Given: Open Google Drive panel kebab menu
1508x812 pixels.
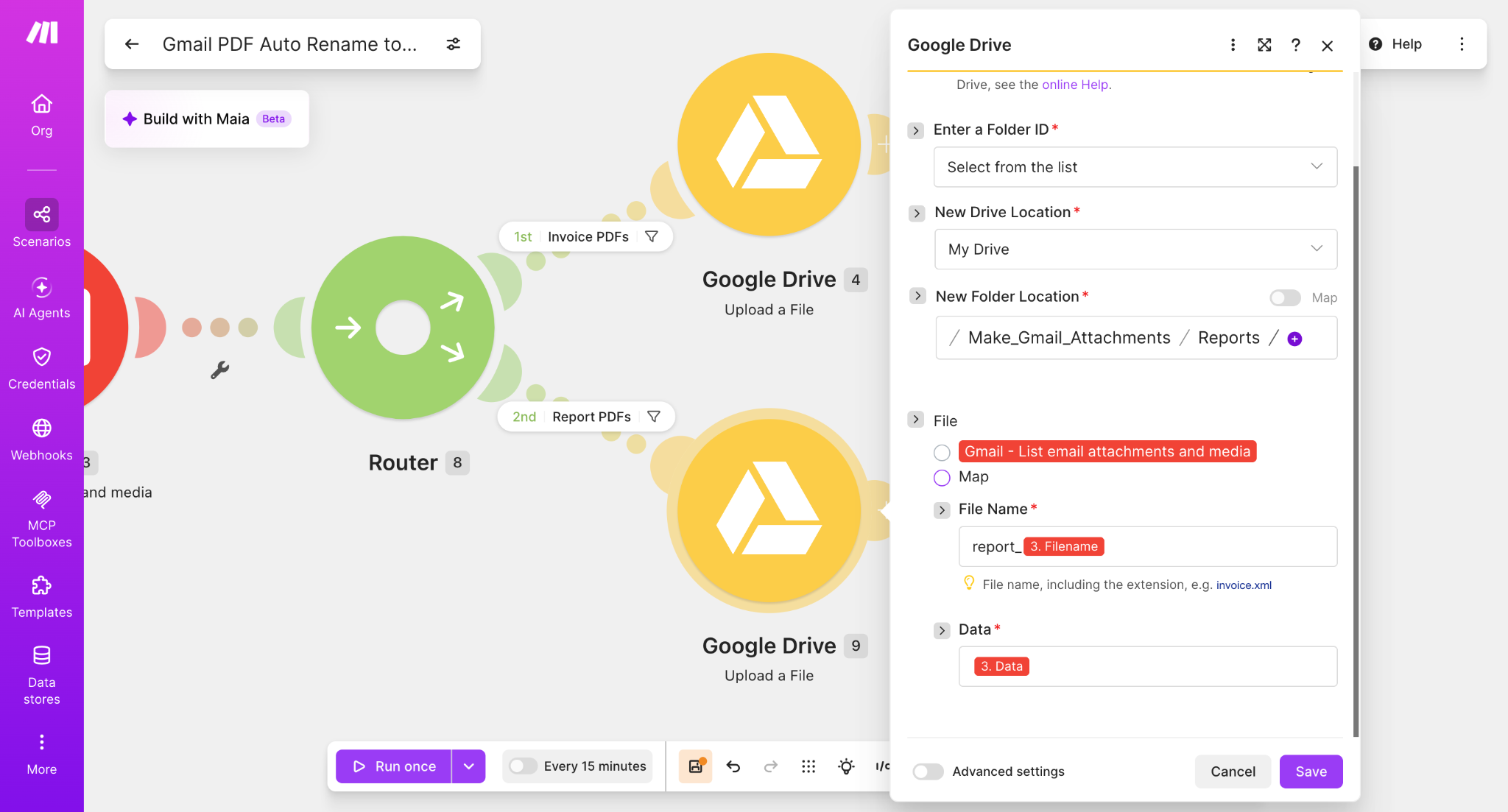Looking at the screenshot, I should click(x=1233, y=45).
